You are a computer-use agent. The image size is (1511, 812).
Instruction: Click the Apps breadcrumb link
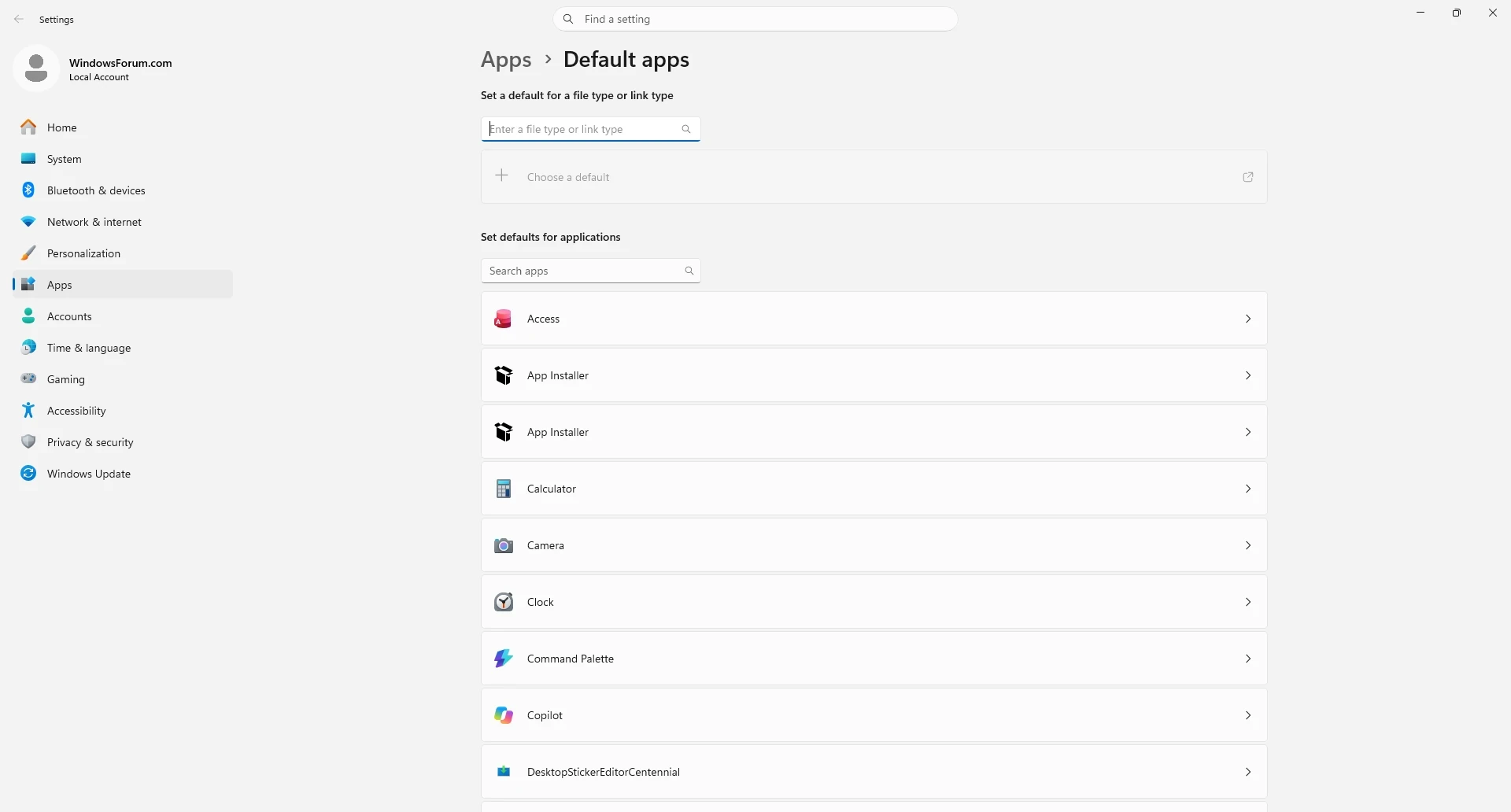[x=506, y=60]
